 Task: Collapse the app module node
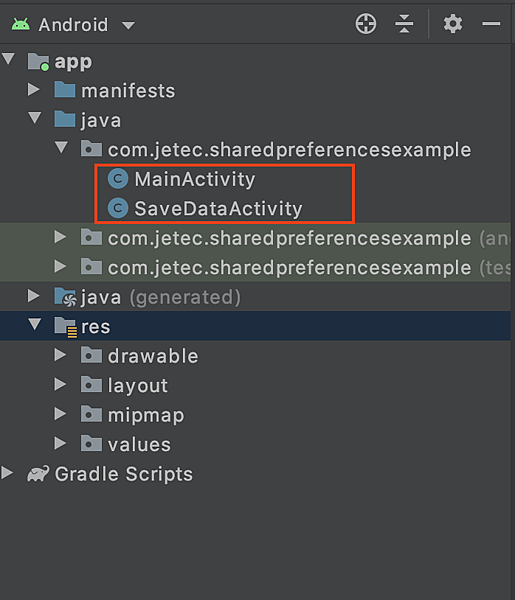[x=8, y=59]
